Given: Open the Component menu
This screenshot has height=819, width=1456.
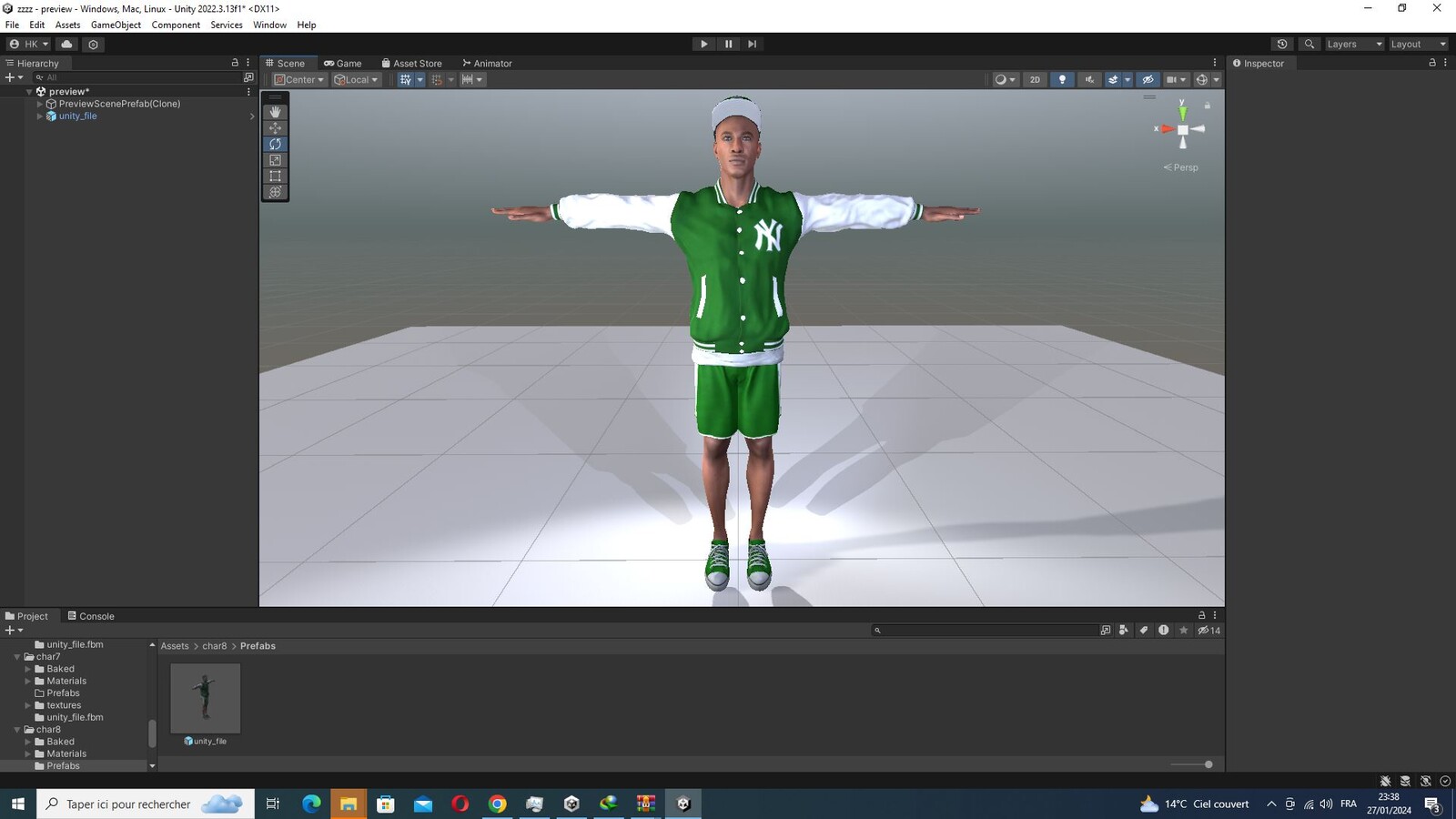Looking at the screenshot, I should (176, 25).
